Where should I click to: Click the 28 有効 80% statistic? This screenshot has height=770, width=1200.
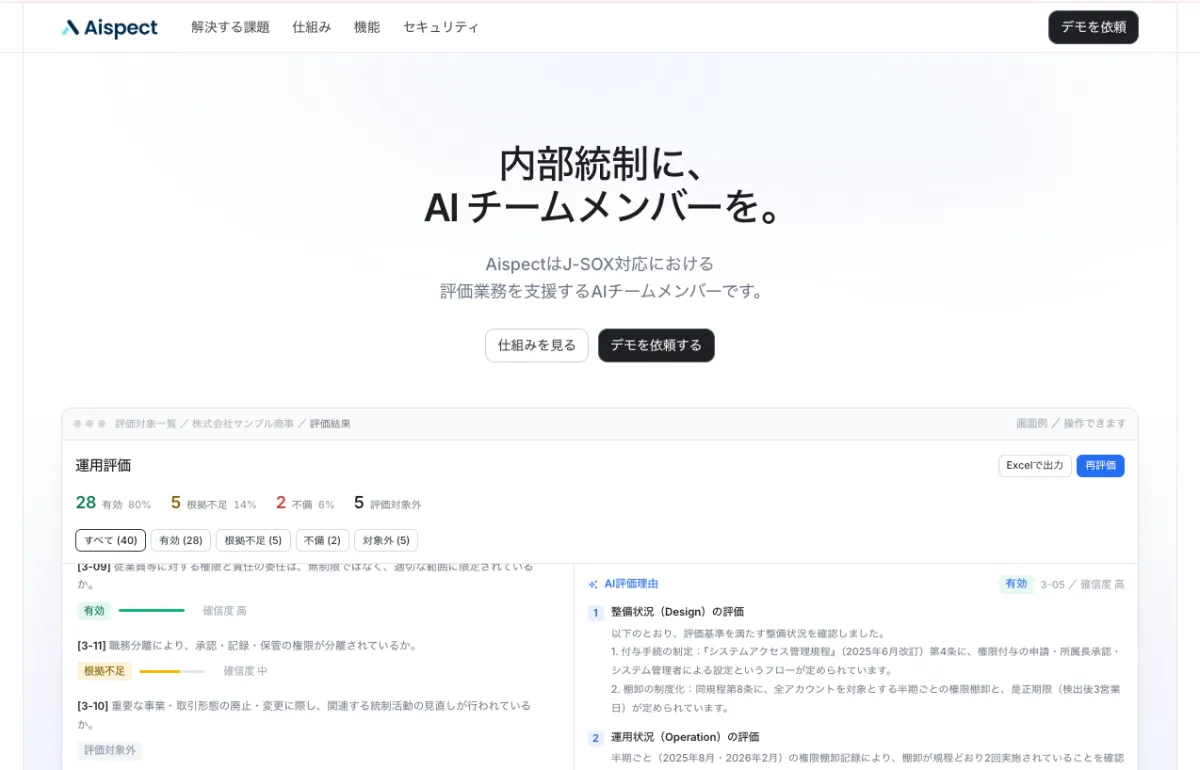pos(113,503)
